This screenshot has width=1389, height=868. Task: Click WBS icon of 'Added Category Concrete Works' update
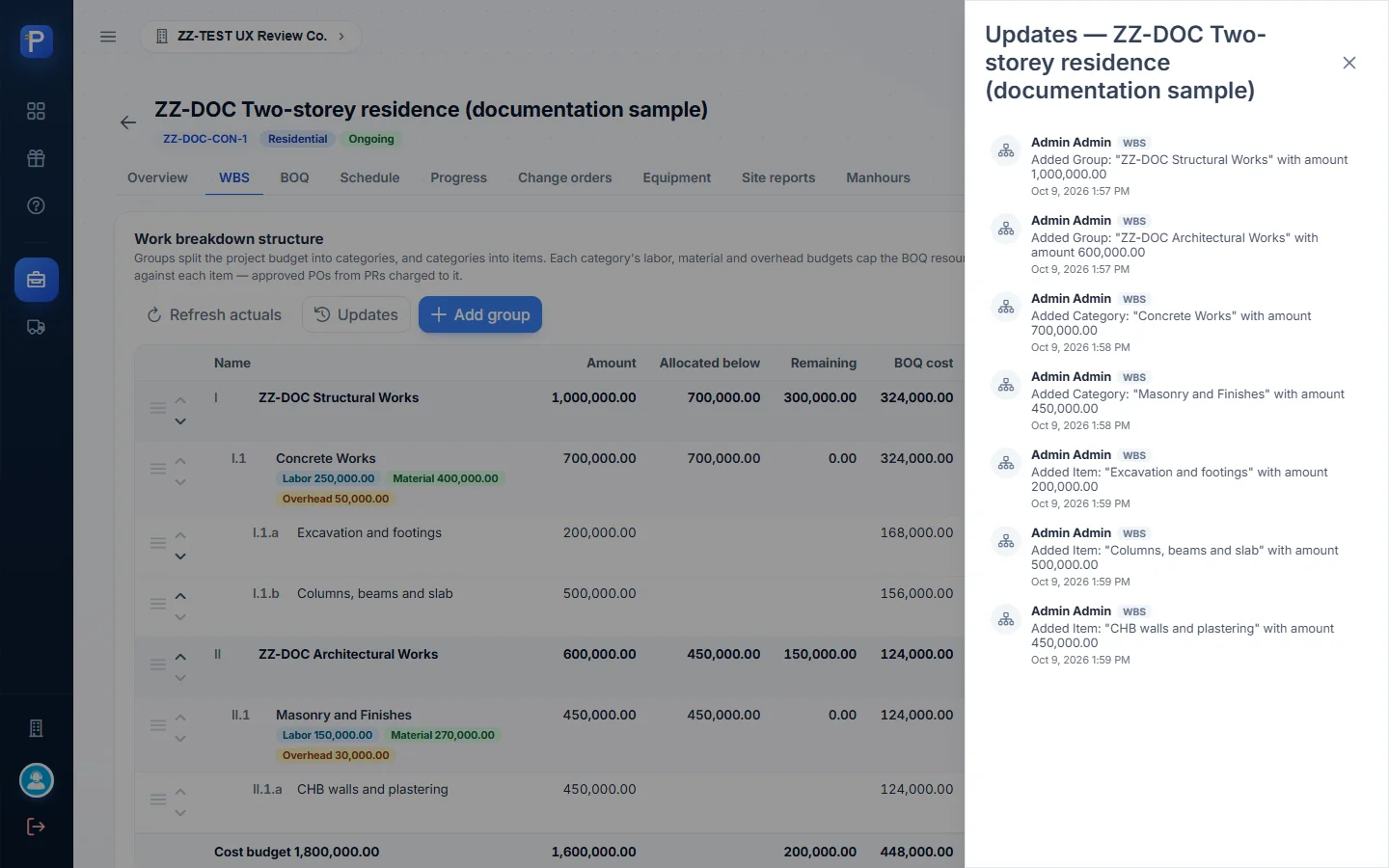tap(1006, 307)
